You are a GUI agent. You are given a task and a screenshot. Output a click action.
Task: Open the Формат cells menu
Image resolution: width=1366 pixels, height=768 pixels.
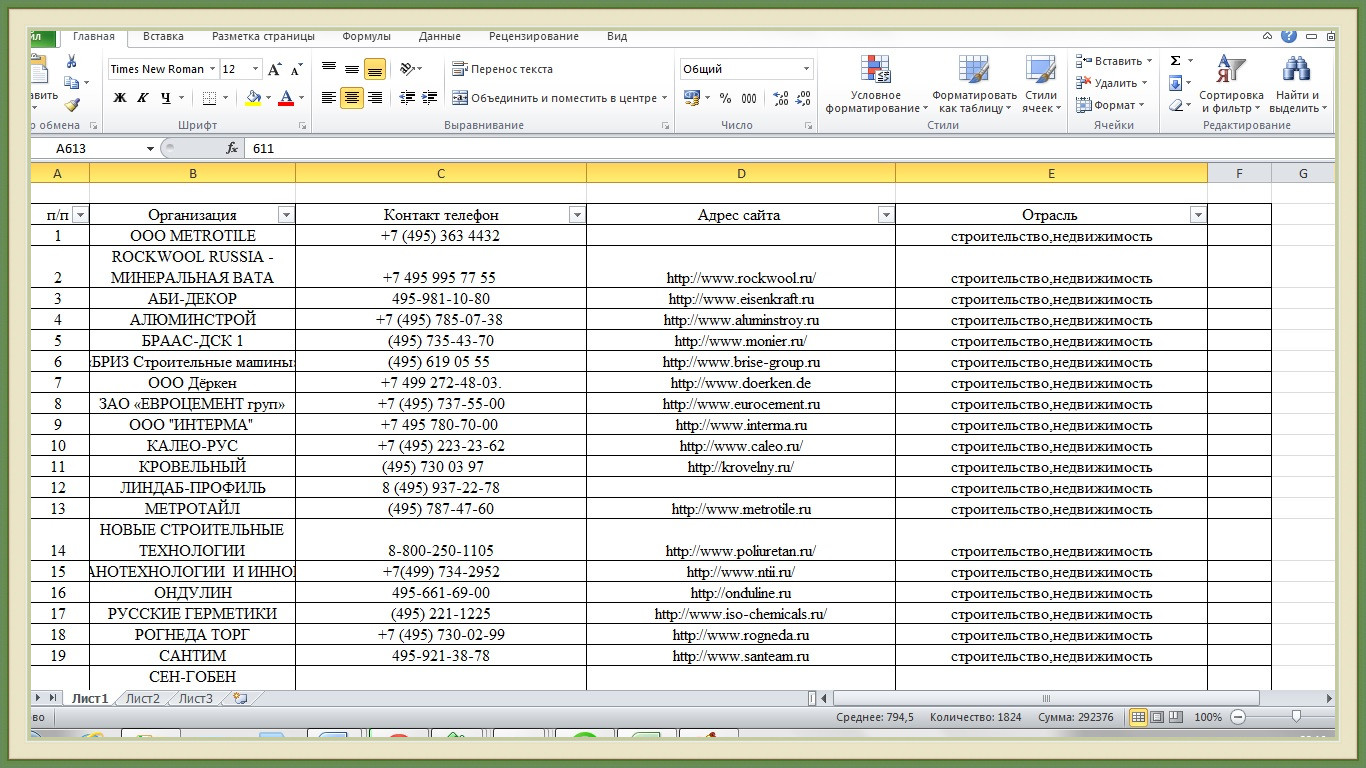tap(1110, 105)
